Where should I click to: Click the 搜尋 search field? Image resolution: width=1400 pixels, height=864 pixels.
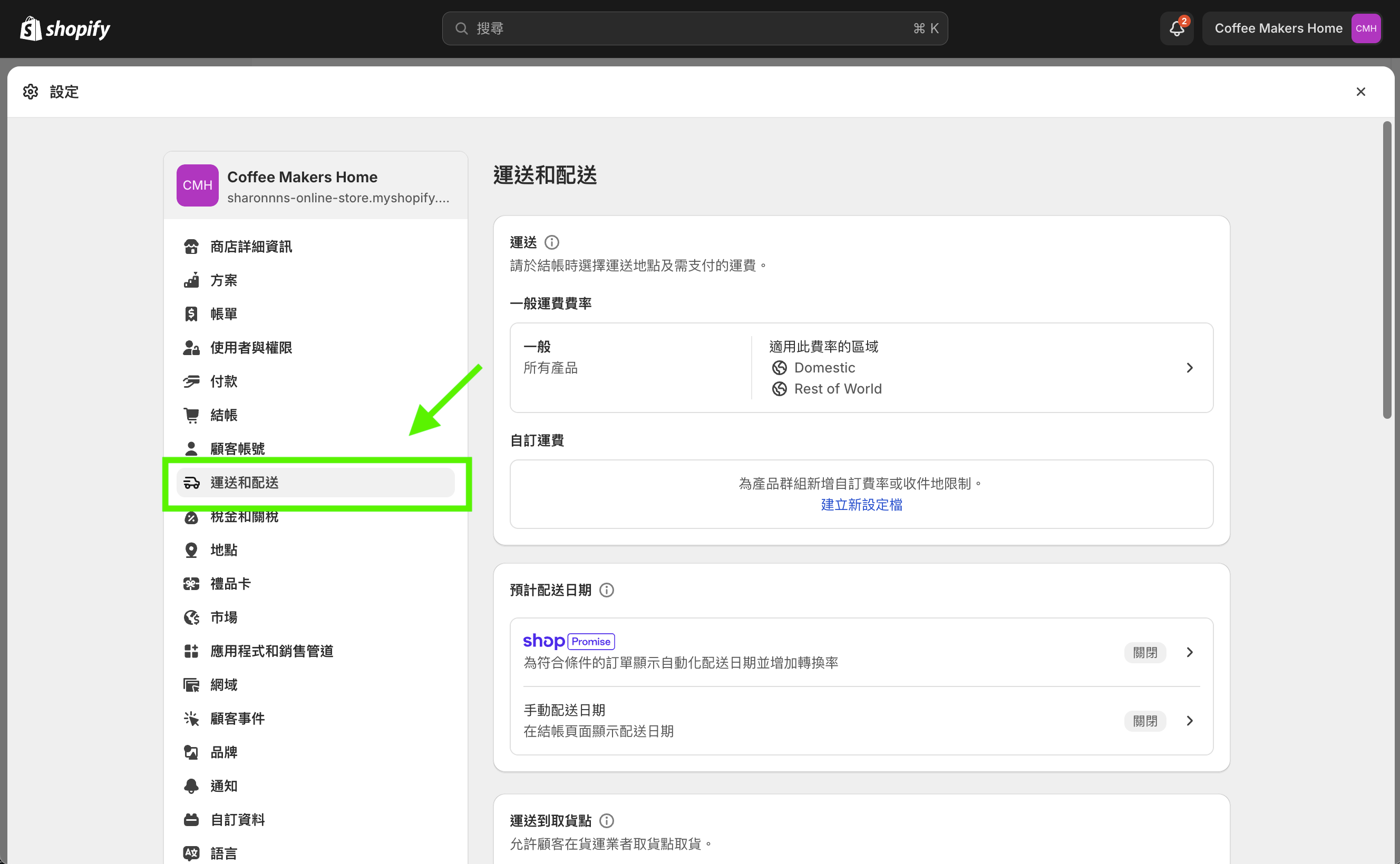tap(695, 28)
